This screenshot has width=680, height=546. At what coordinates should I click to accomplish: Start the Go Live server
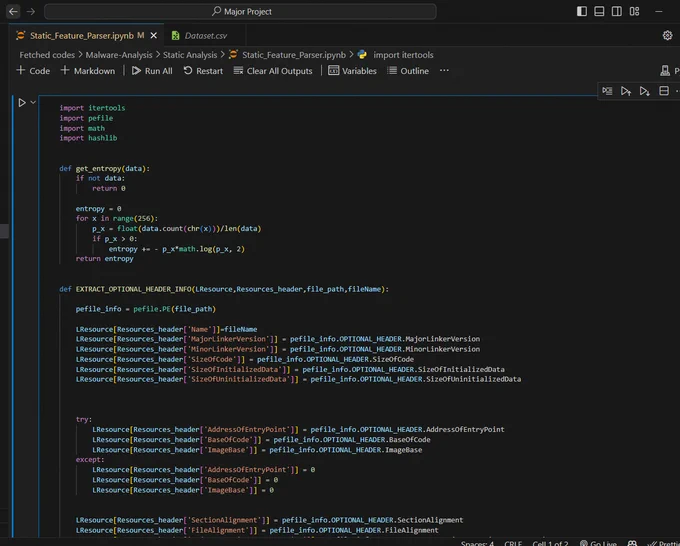tap(598, 543)
